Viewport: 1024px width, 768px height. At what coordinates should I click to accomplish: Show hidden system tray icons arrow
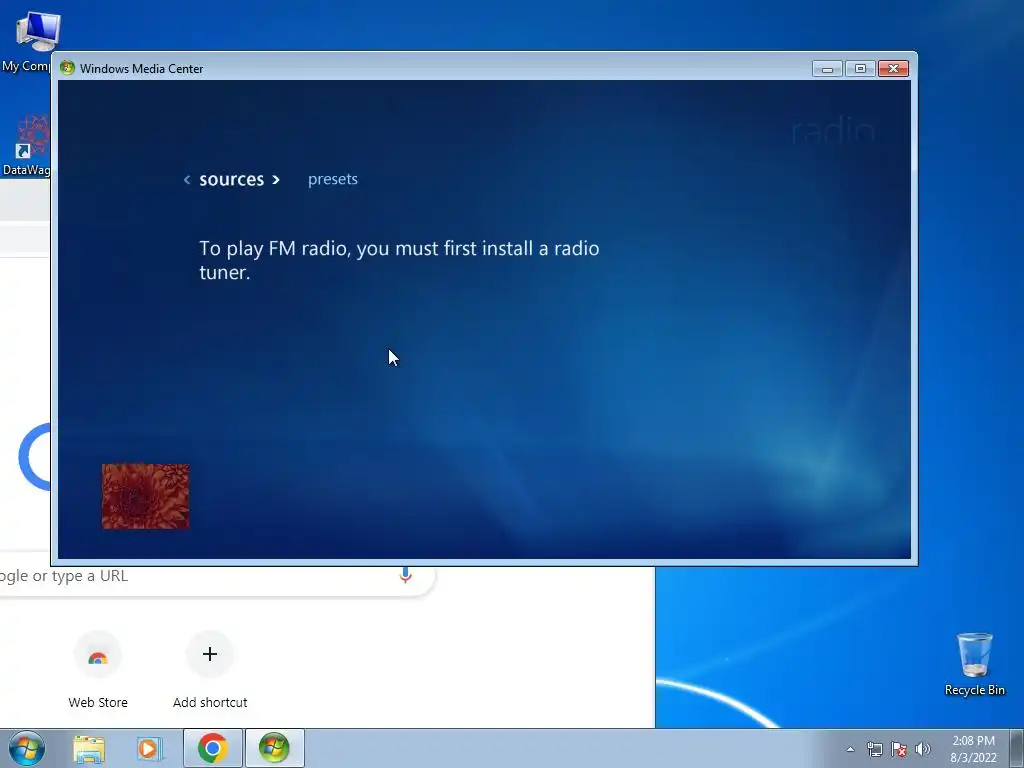[850, 749]
